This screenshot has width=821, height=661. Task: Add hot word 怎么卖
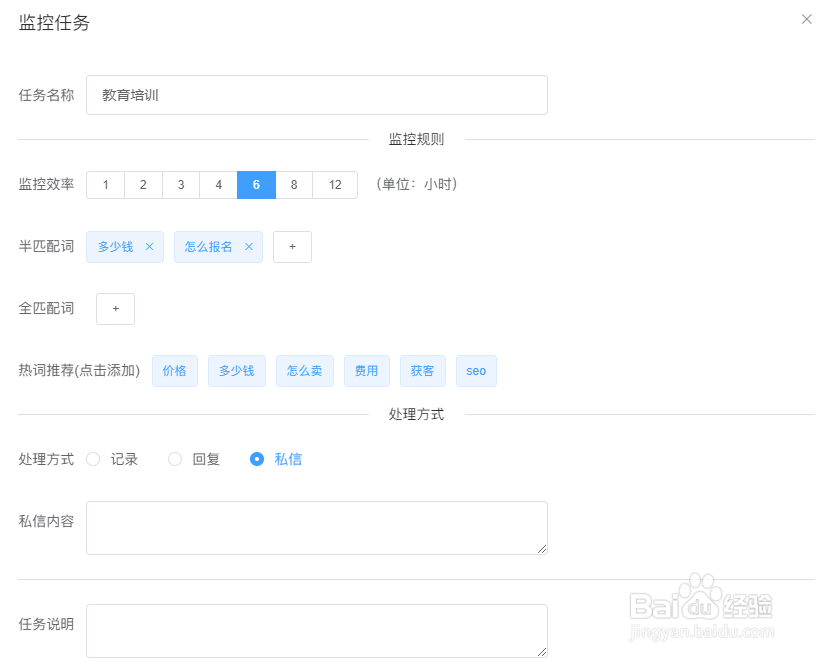click(305, 371)
